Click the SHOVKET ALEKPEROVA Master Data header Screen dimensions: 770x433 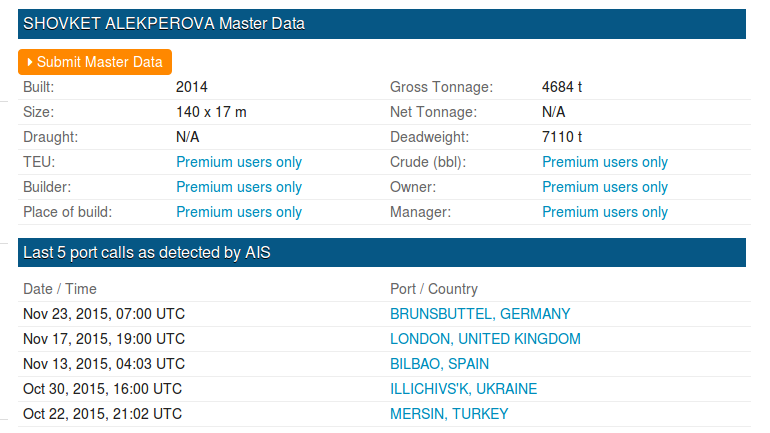point(164,23)
